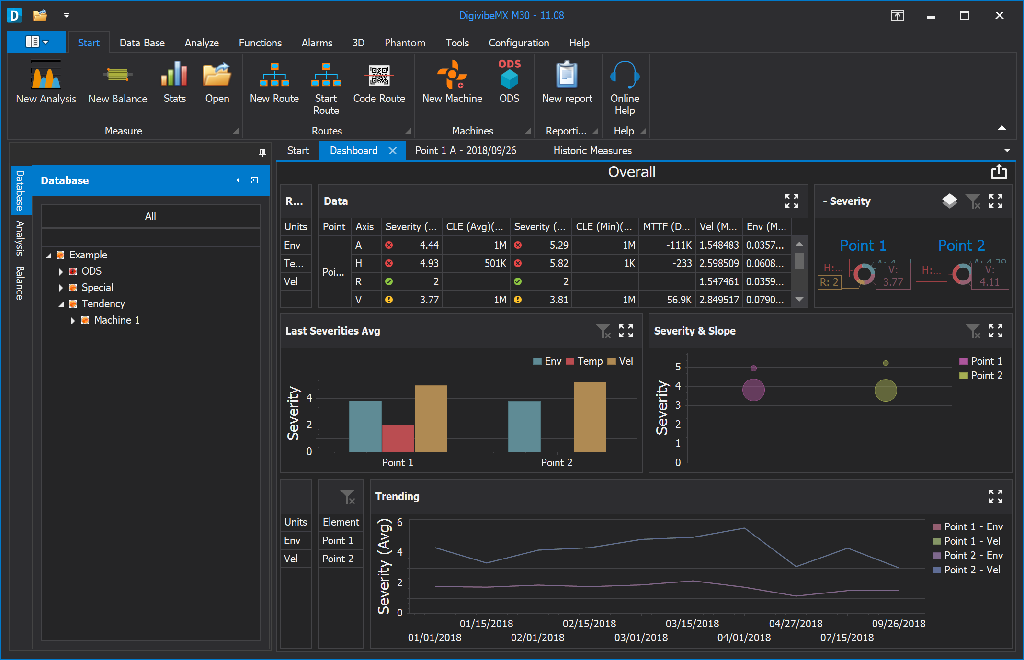
Task: Sort by the Axis column header
Action: (365, 227)
